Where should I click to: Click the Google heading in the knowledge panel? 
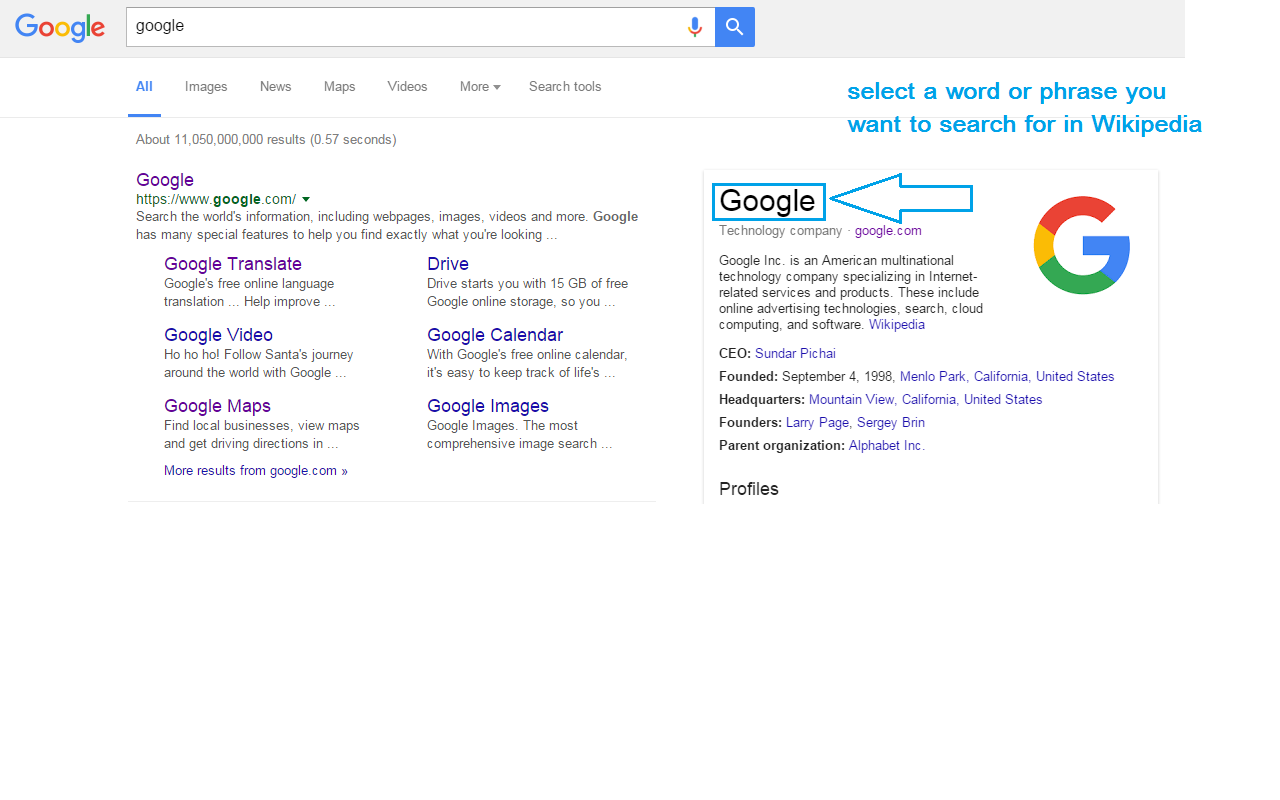[767, 201]
